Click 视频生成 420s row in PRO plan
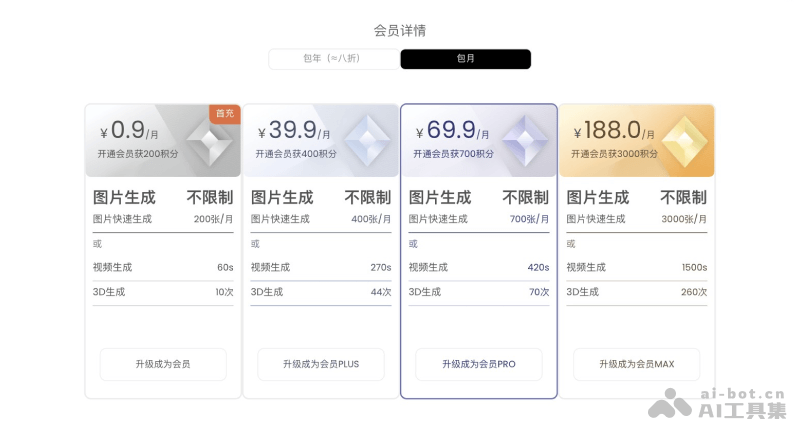Screen dimensions: 800x433 tap(479, 267)
